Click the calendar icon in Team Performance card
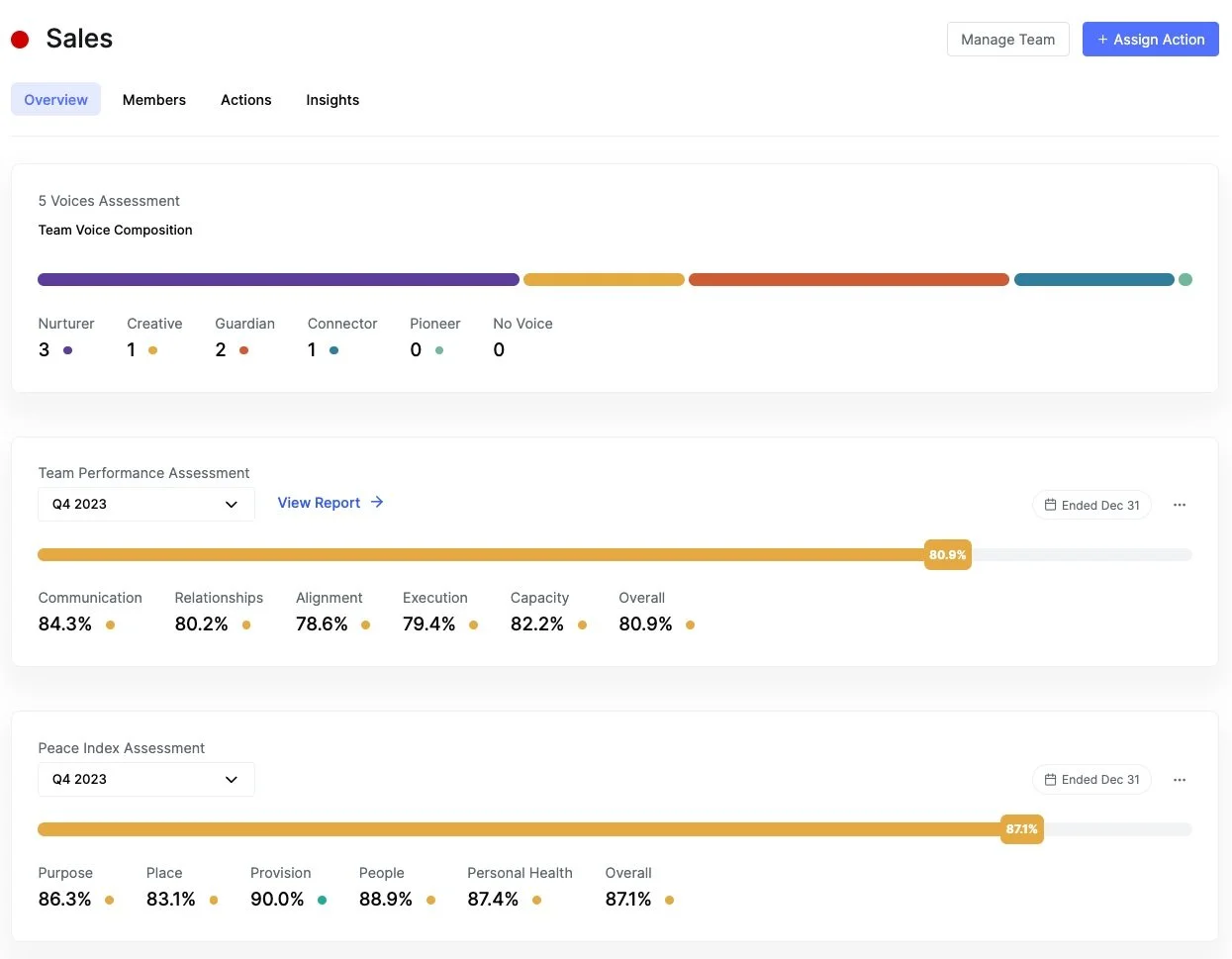This screenshot has width=1232, height=959. point(1051,505)
